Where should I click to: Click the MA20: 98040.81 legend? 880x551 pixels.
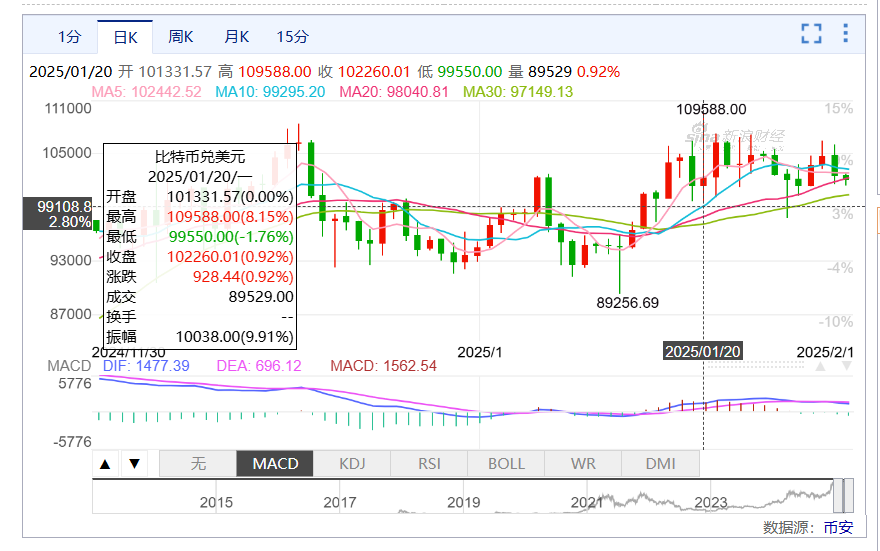pyautogui.click(x=394, y=91)
